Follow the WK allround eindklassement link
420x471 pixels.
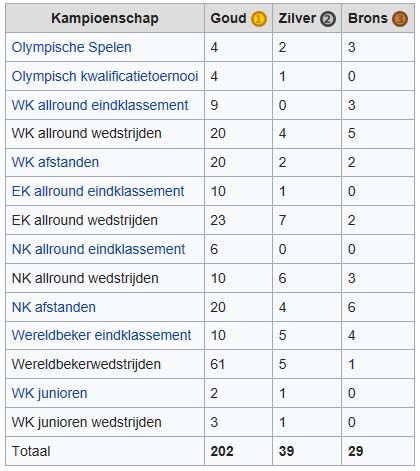[100, 105]
